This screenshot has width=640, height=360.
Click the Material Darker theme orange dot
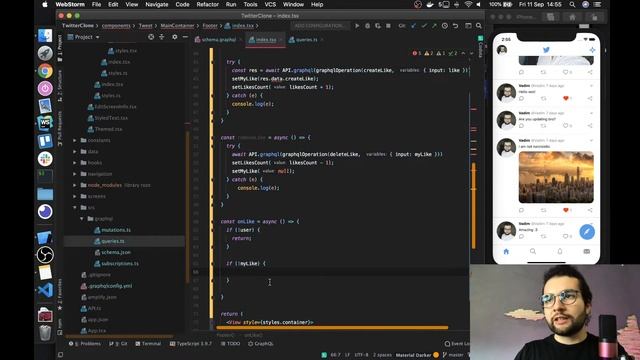[436, 355]
